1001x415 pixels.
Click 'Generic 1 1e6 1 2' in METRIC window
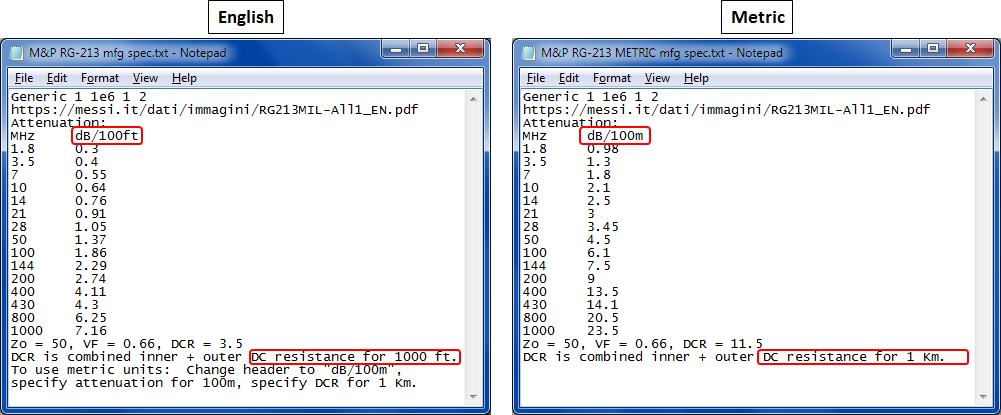click(590, 97)
